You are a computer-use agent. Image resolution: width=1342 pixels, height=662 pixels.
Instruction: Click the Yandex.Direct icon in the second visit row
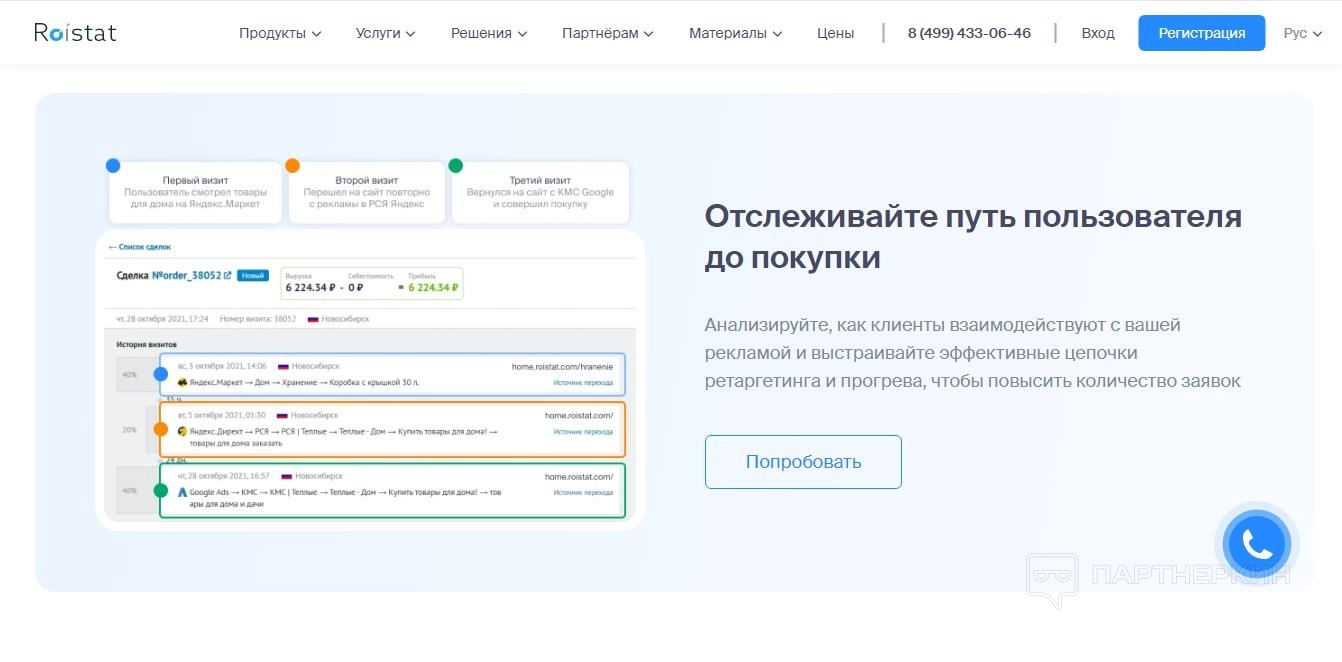[182, 431]
